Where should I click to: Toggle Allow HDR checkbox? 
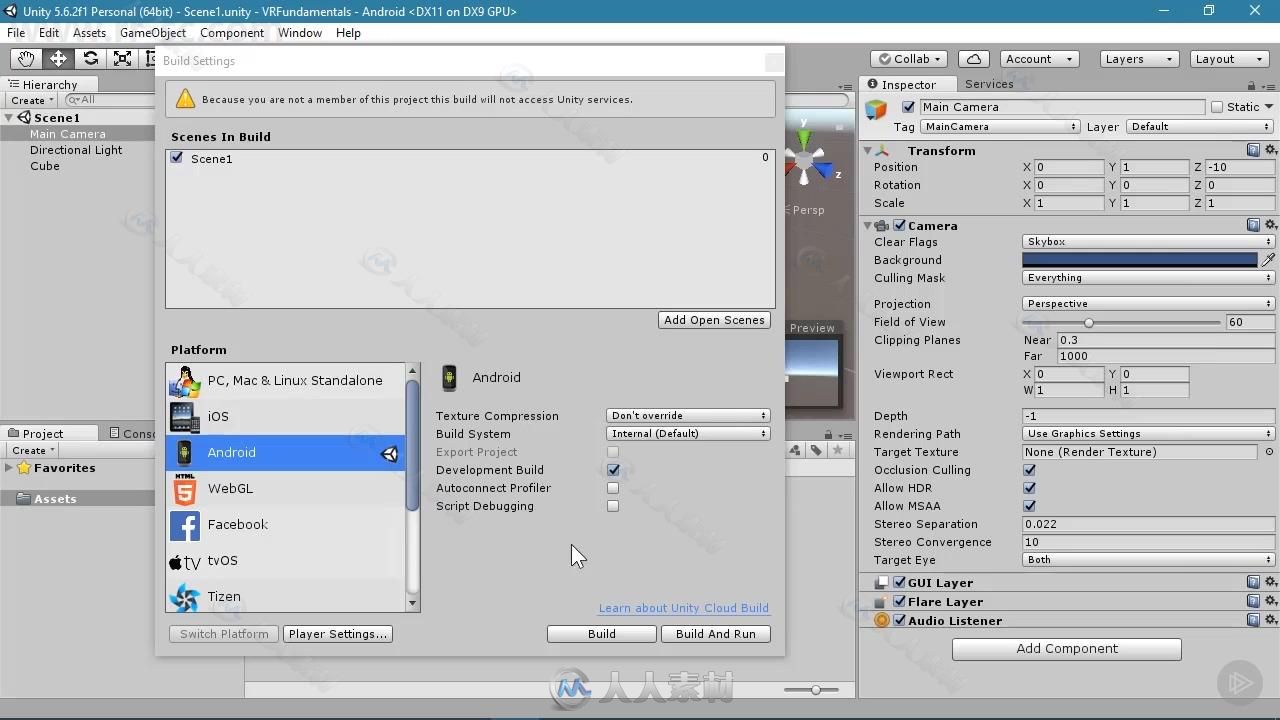point(1029,488)
